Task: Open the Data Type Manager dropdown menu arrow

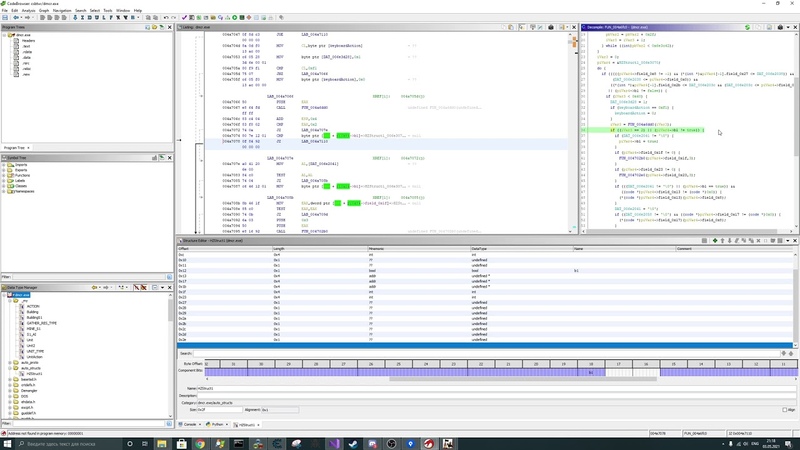Action: (162, 287)
